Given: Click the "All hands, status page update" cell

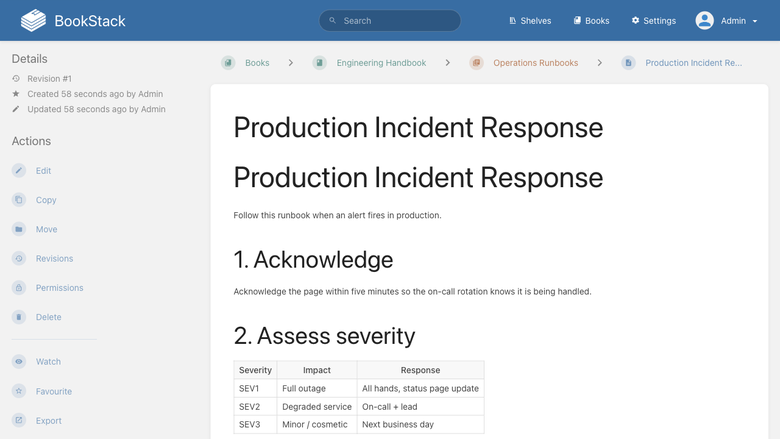Looking at the screenshot, I should [x=420, y=388].
